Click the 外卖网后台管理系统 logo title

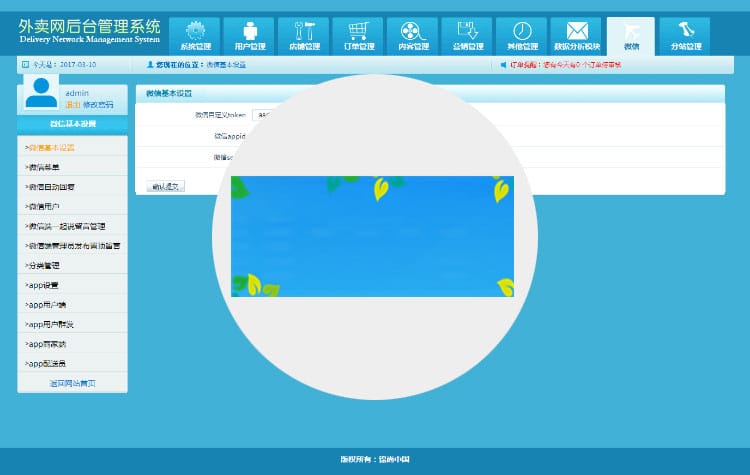89,26
